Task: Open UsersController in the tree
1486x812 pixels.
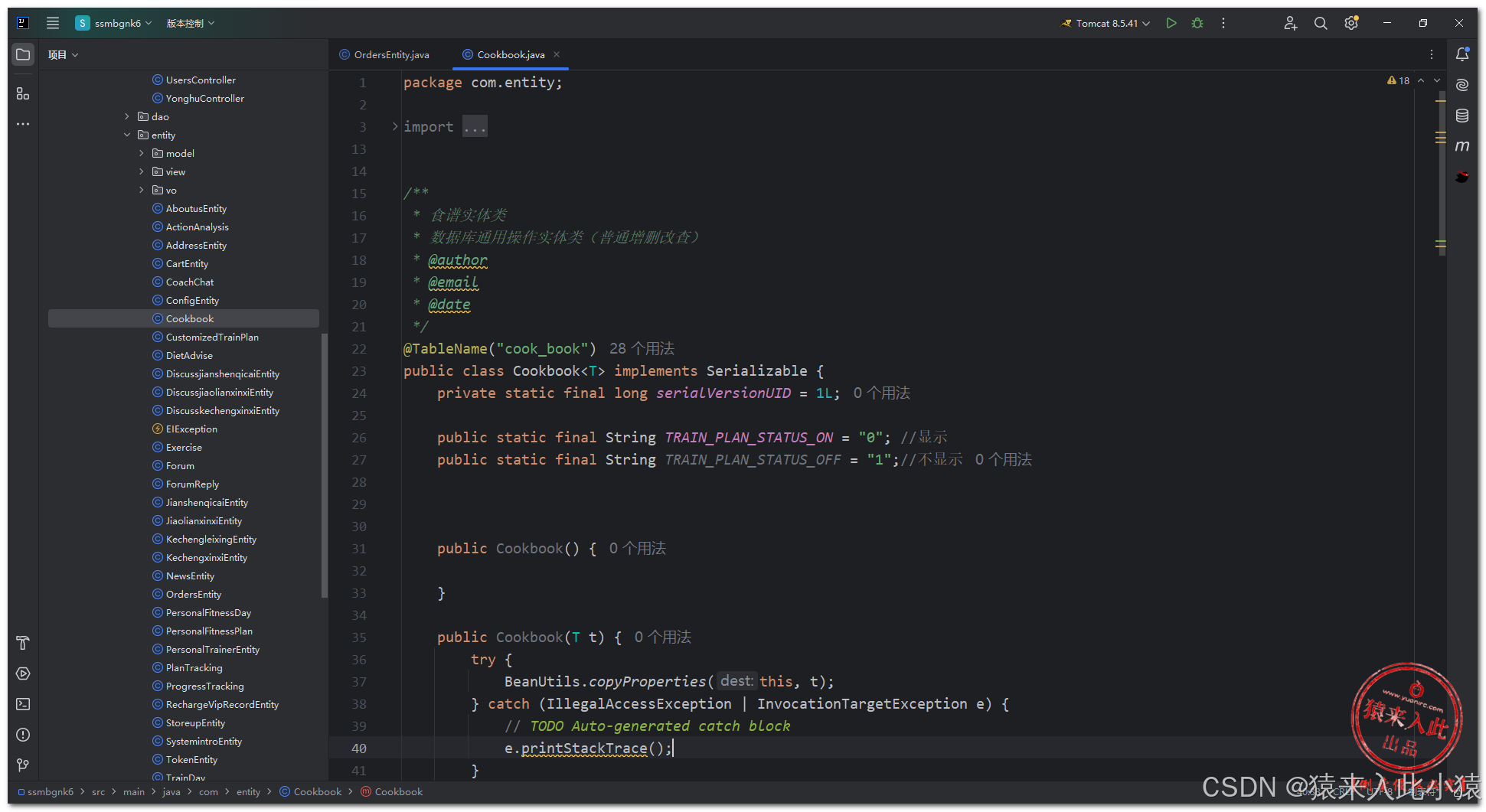Action: (201, 80)
